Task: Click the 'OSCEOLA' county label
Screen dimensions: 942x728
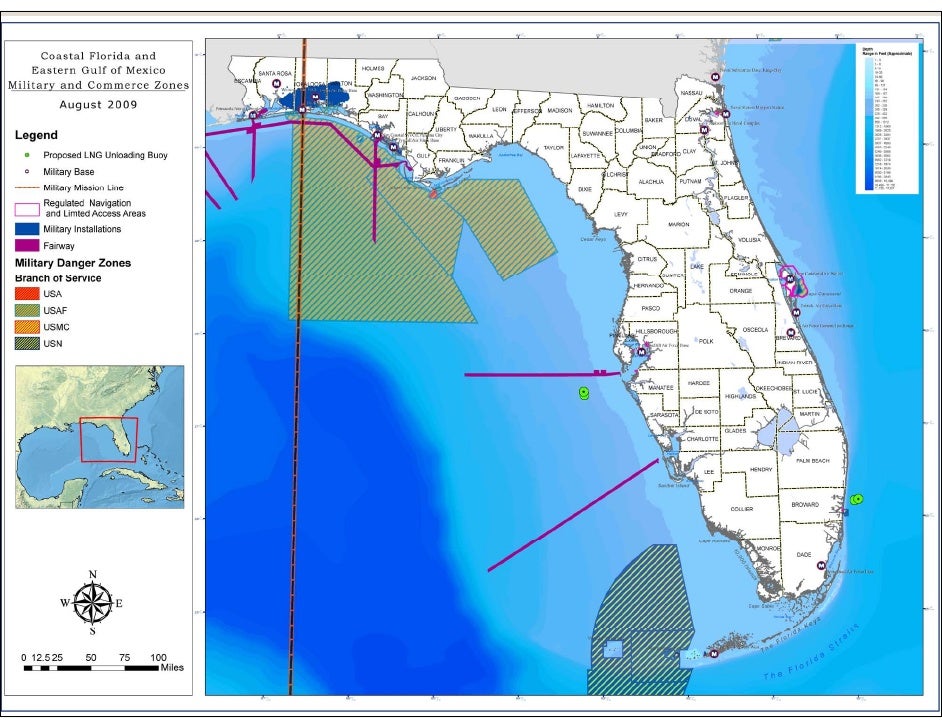Action: (x=755, y=330)
